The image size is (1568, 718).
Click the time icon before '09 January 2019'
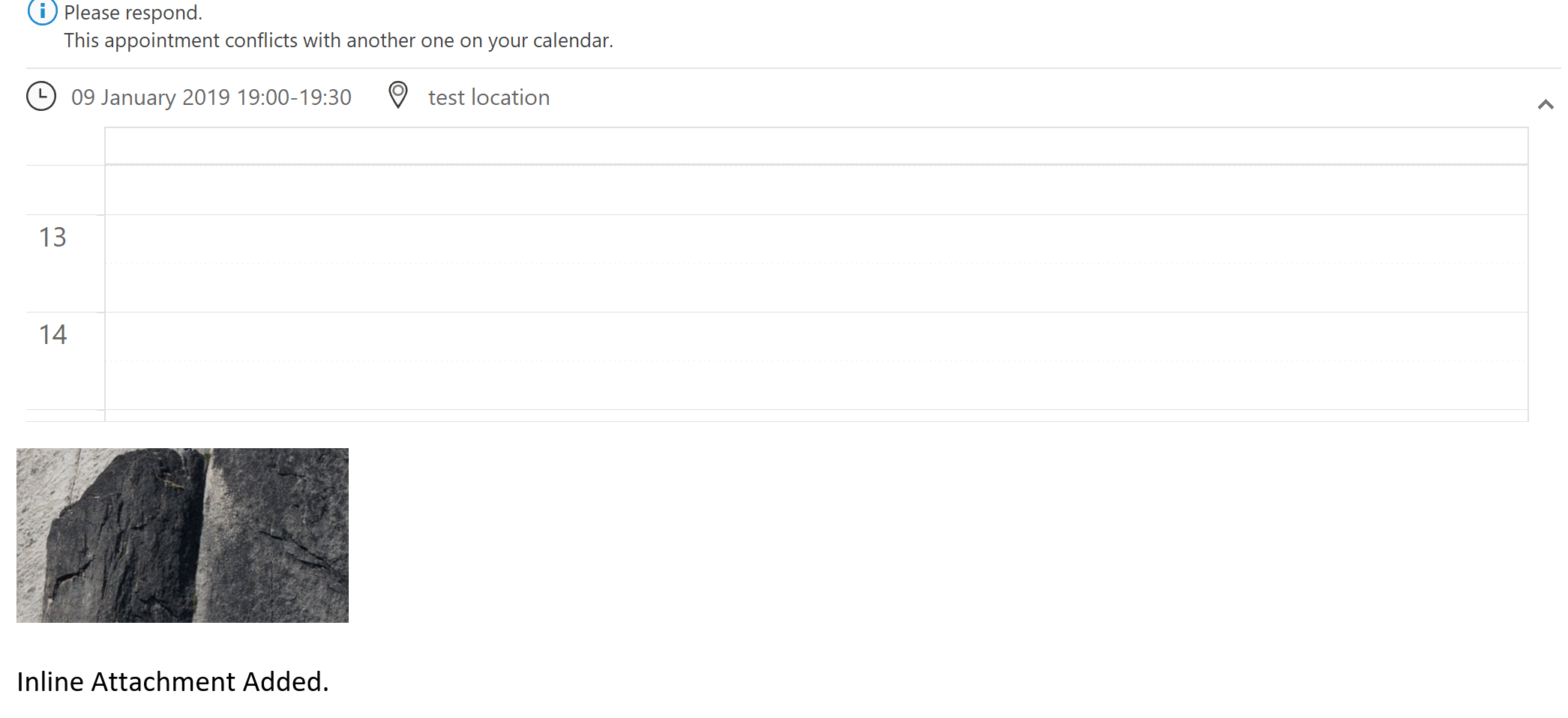41,96
